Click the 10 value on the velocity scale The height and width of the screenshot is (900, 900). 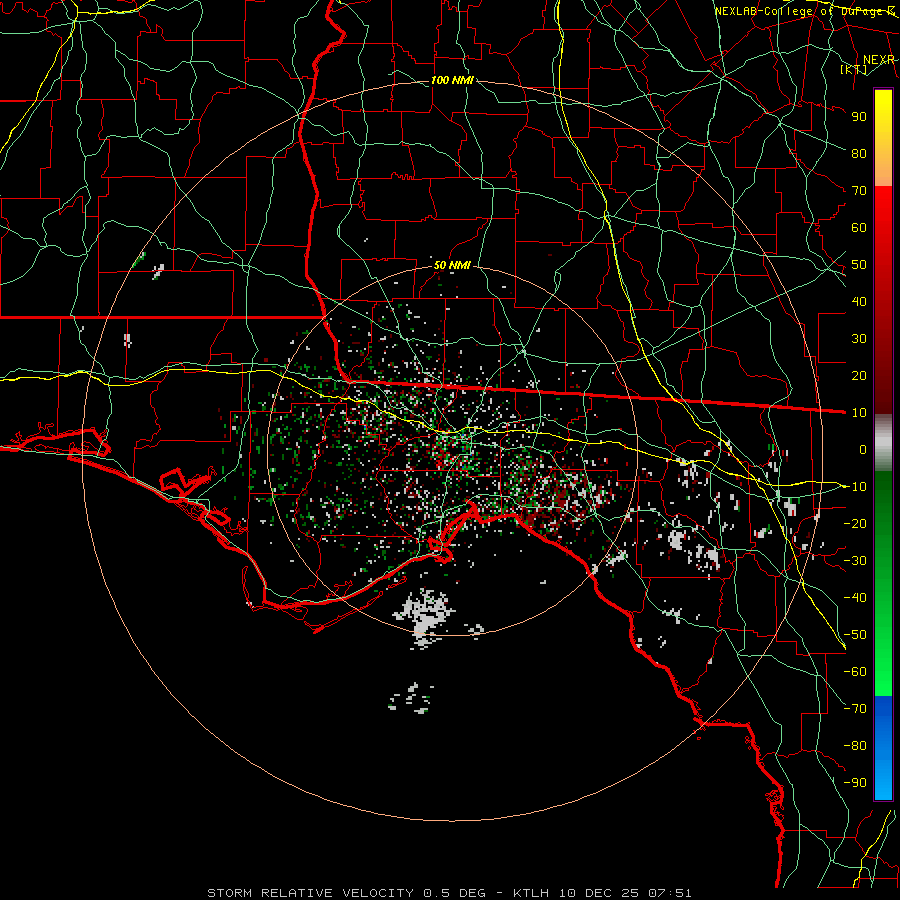pyautogui.click(x=859, y=413)
